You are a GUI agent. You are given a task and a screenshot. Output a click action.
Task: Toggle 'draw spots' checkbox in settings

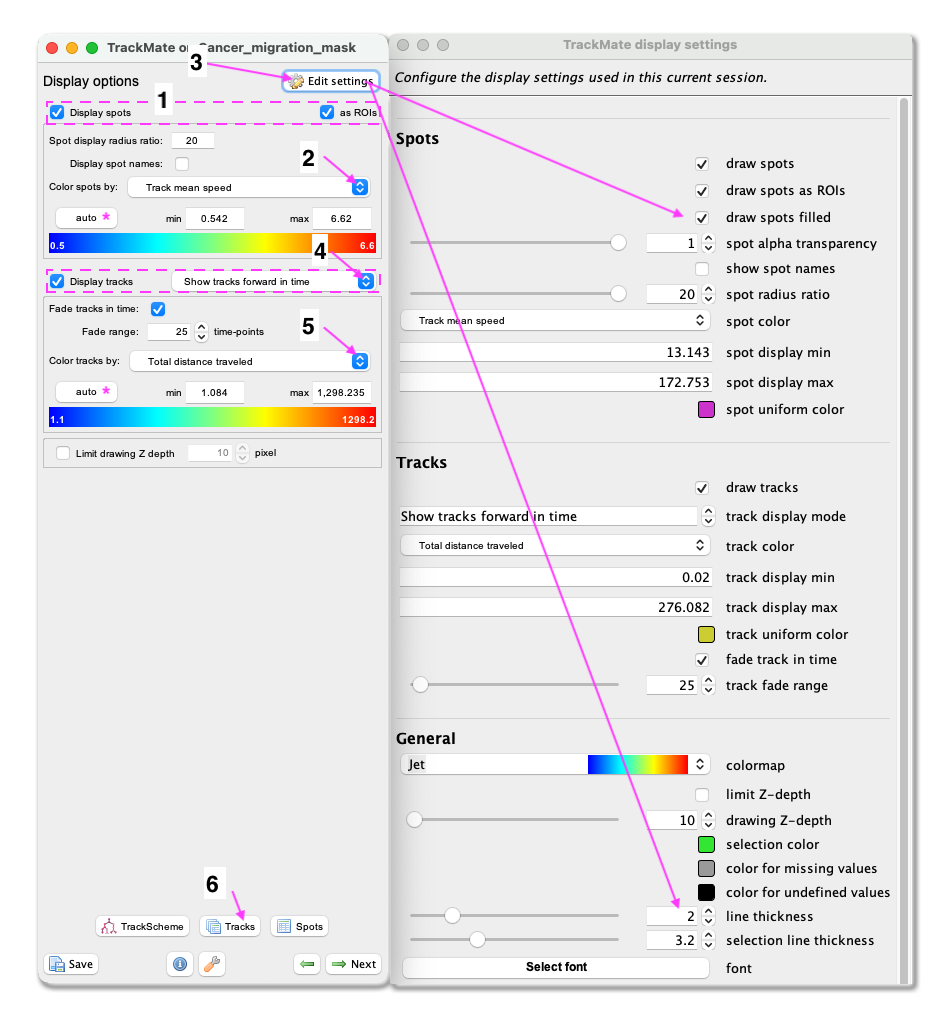tap(702, 164)
